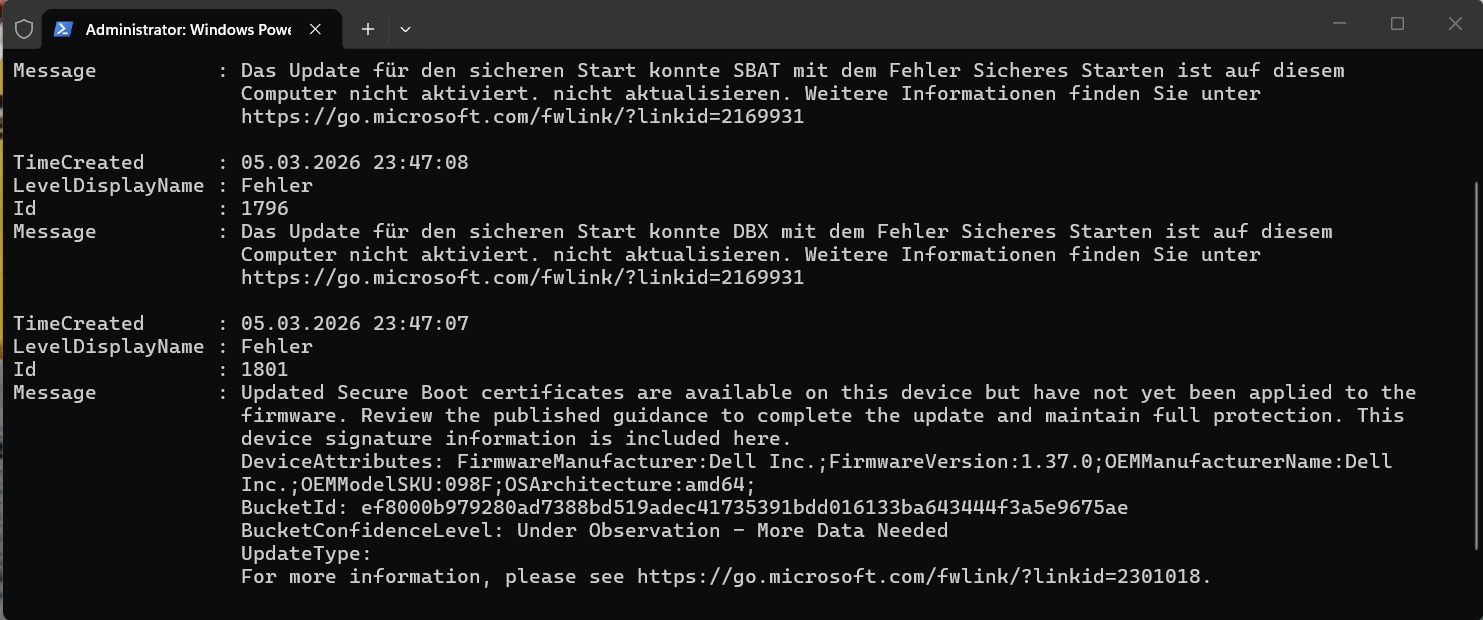Image resolution: width=1483 pixels, height=620 pixels.
Task: Open the fwlink/?linkid=2169931 link in the SBAT message
Action: 521,116
